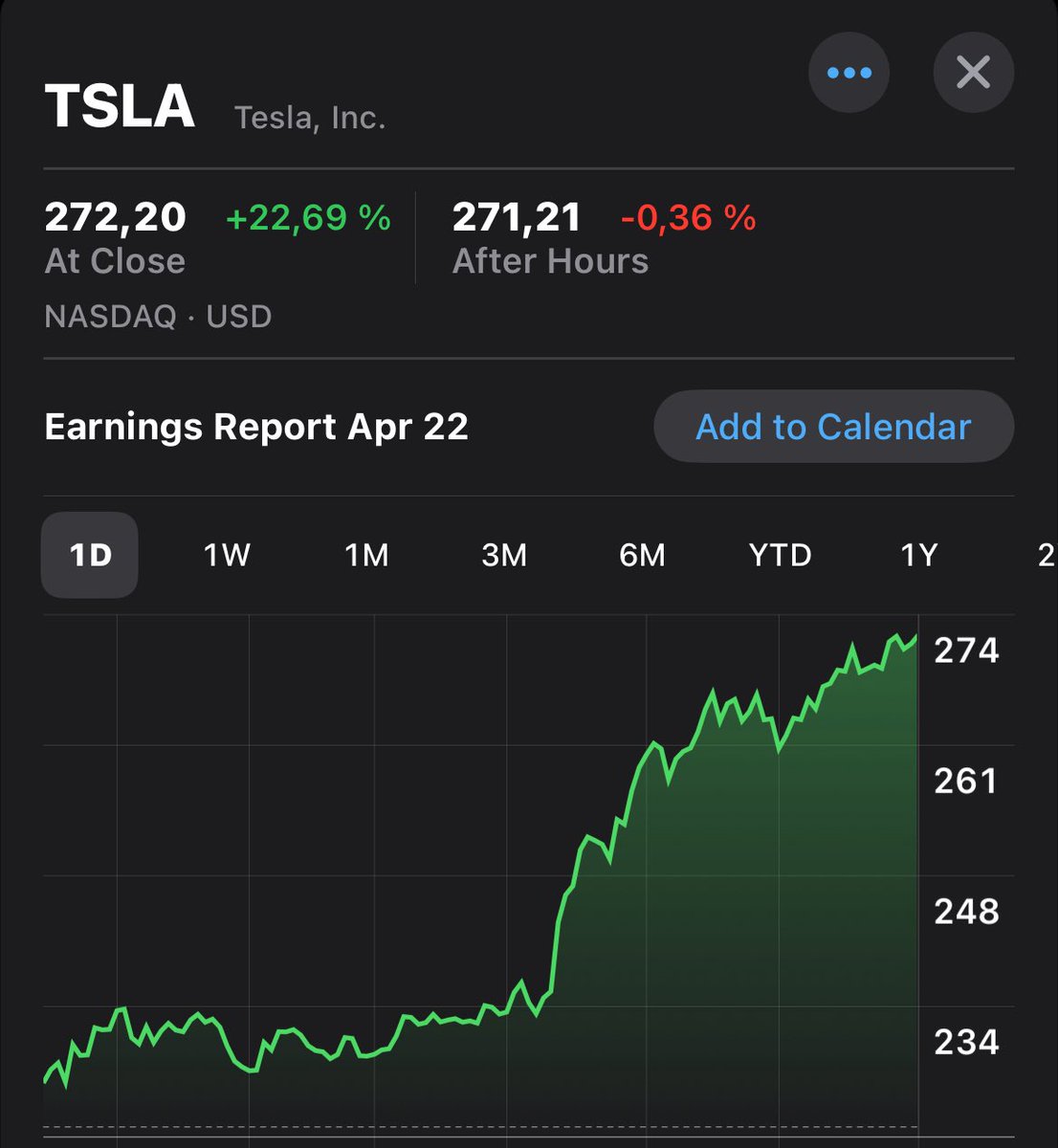Switch chart to the 1W range

(x=227, y=555)
